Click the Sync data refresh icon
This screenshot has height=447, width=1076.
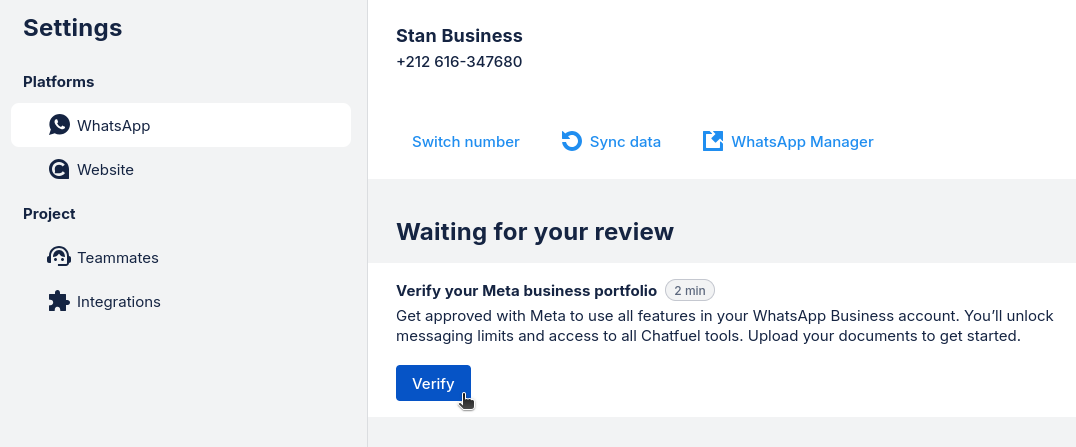click(571, 141)
